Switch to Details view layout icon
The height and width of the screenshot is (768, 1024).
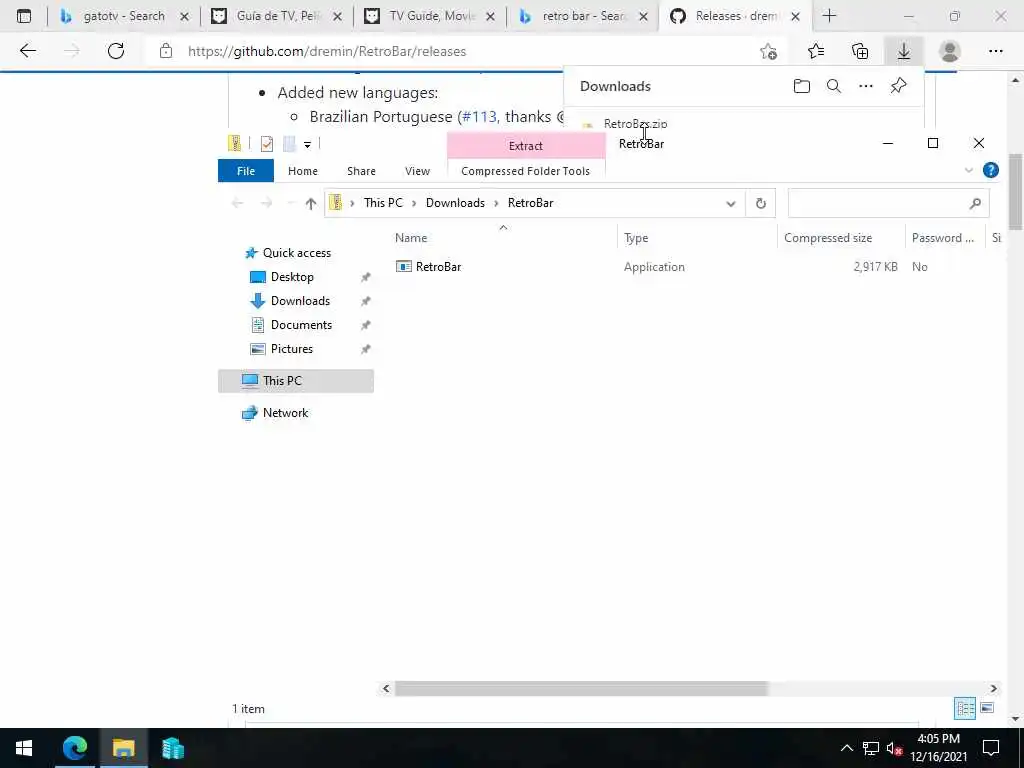click(x=965, y=709)
